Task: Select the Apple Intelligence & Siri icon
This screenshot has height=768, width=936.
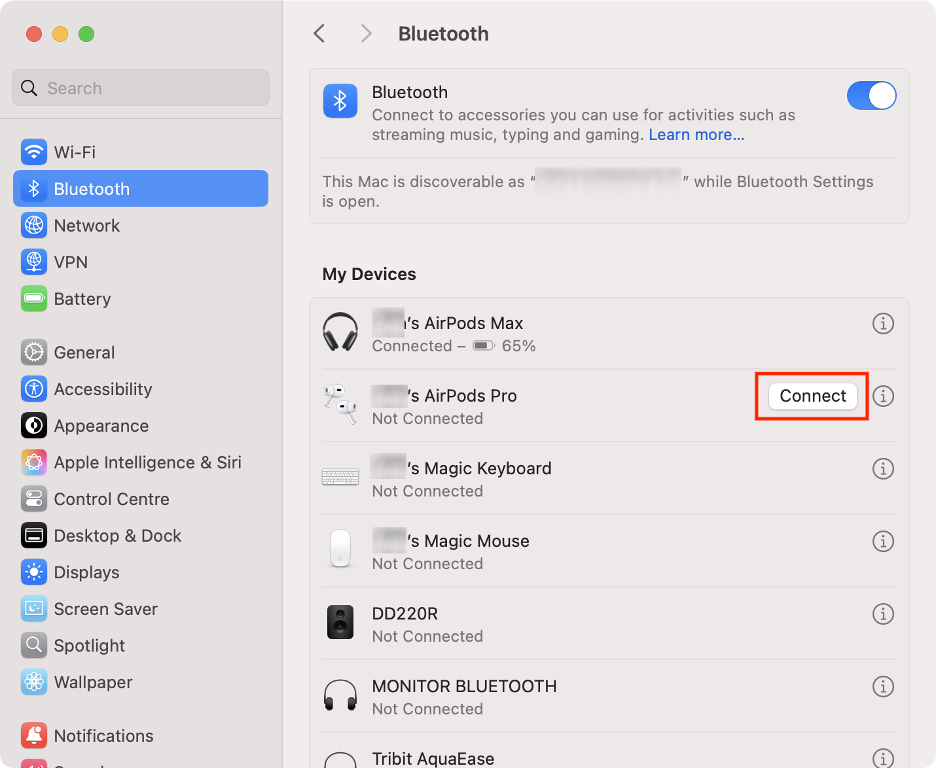Action: (x=130, y=462)
